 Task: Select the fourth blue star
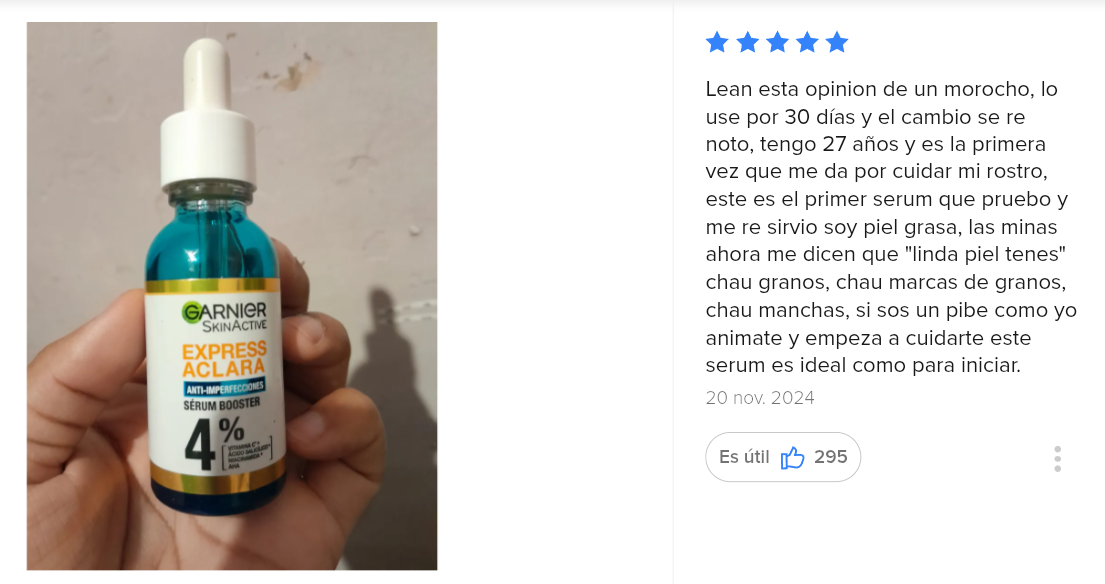click(x=807, y=42)
